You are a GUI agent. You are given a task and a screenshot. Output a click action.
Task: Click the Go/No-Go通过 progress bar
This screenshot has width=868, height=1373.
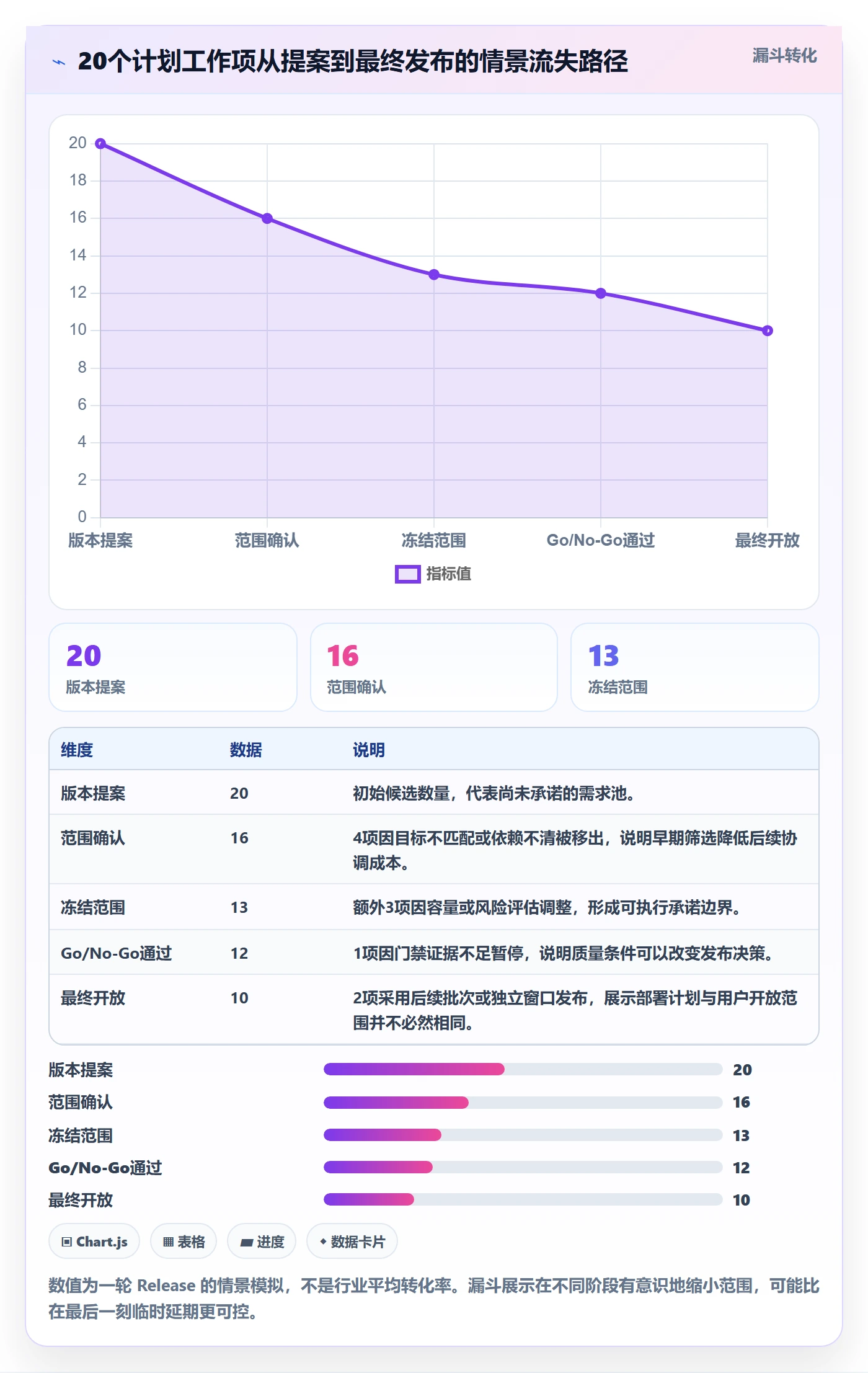point(523,1167)
